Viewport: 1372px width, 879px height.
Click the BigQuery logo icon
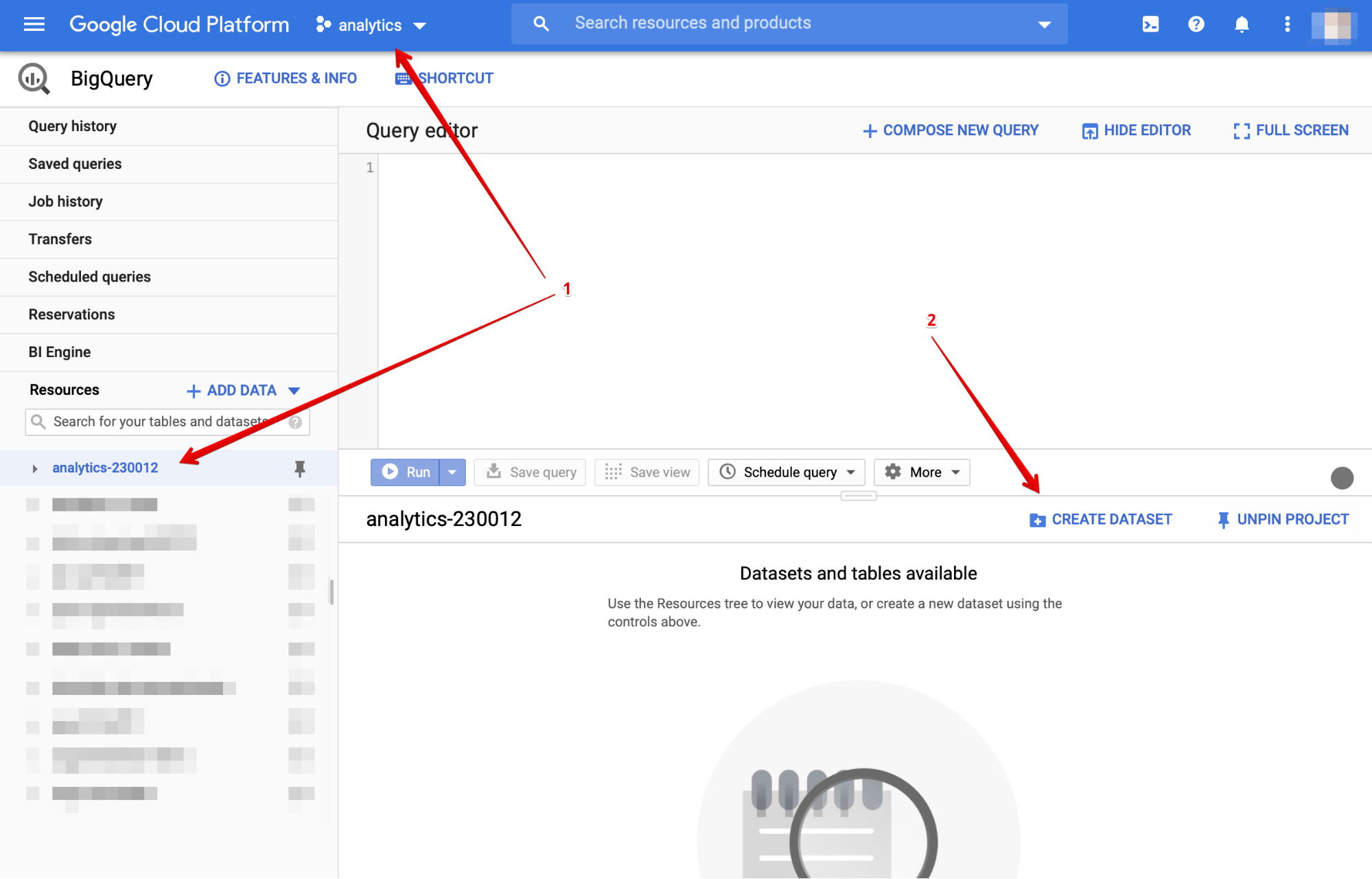pyautogui.click(x=34, y=78)
